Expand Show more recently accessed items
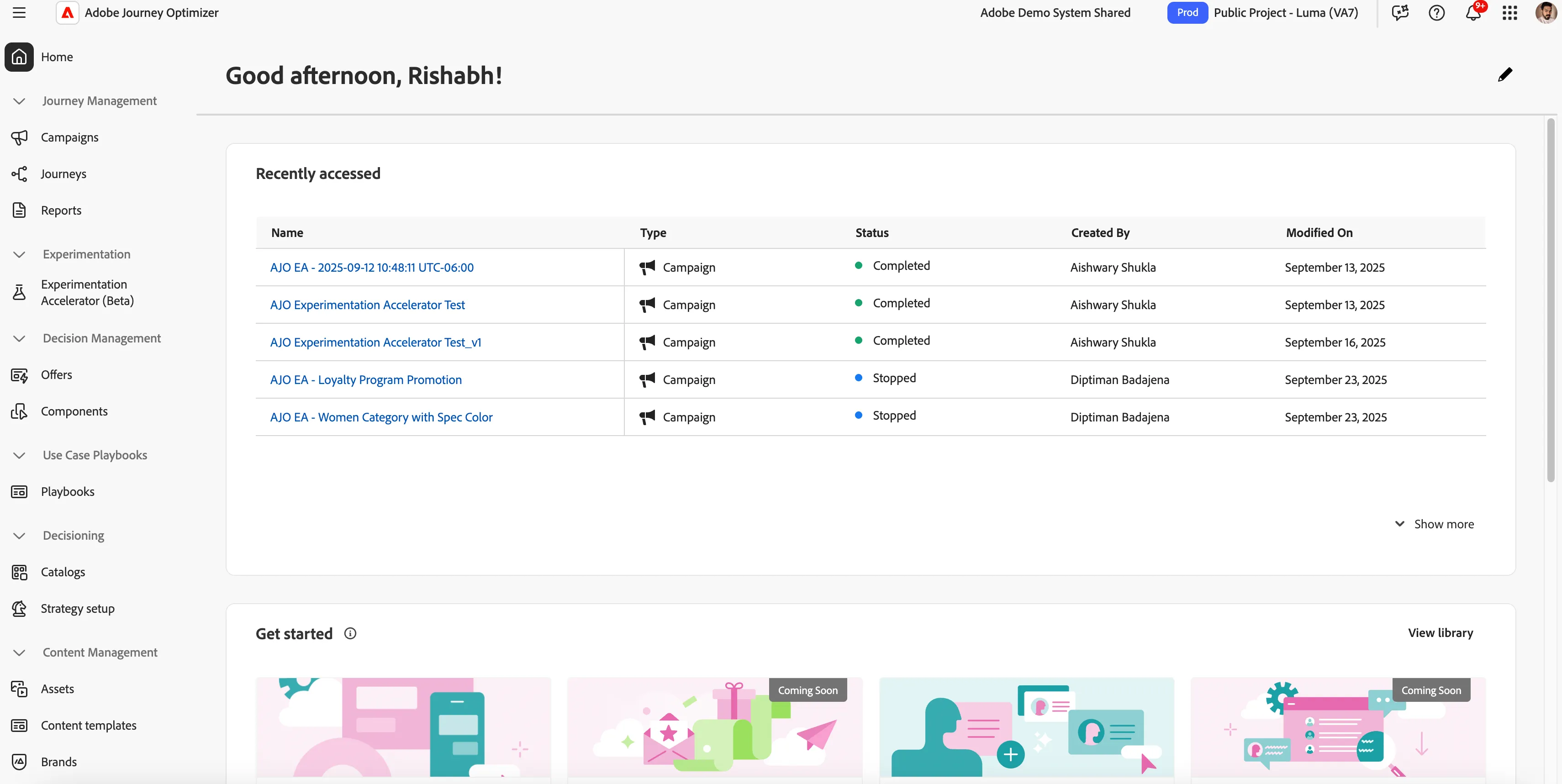 (x=1435, y=524)
